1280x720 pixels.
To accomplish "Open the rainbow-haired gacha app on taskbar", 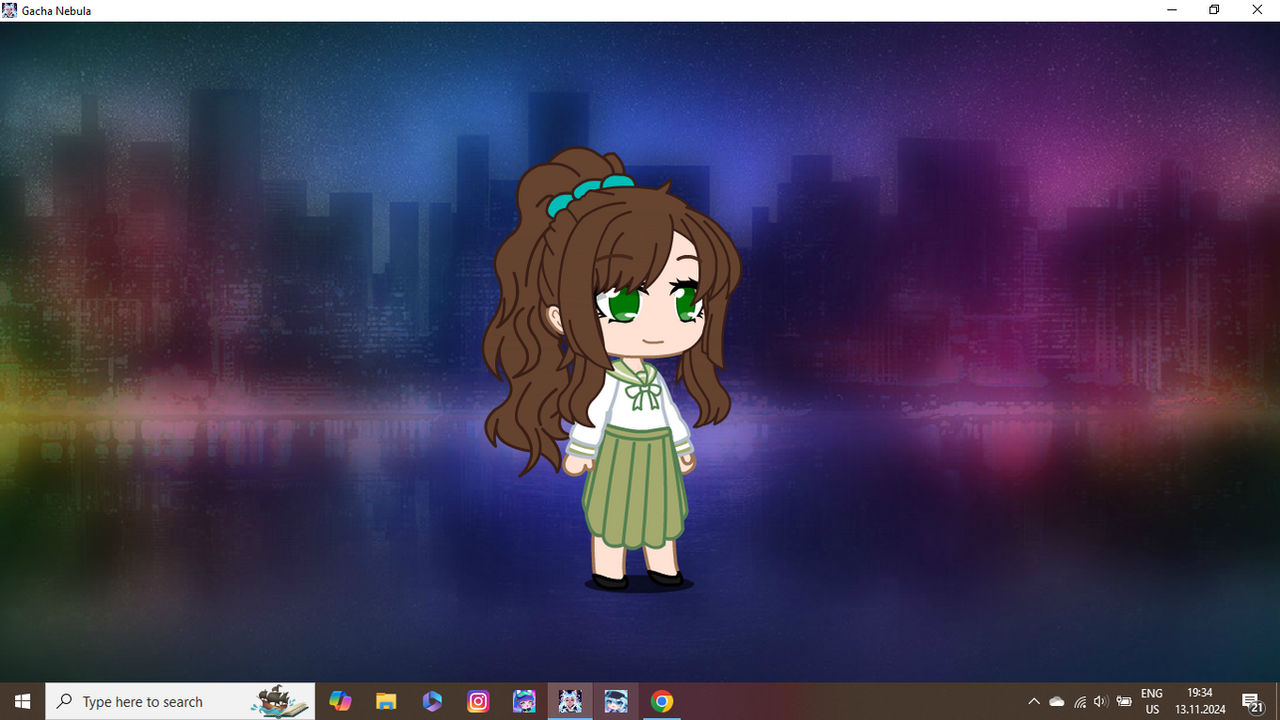I will [x=524, y=701].
